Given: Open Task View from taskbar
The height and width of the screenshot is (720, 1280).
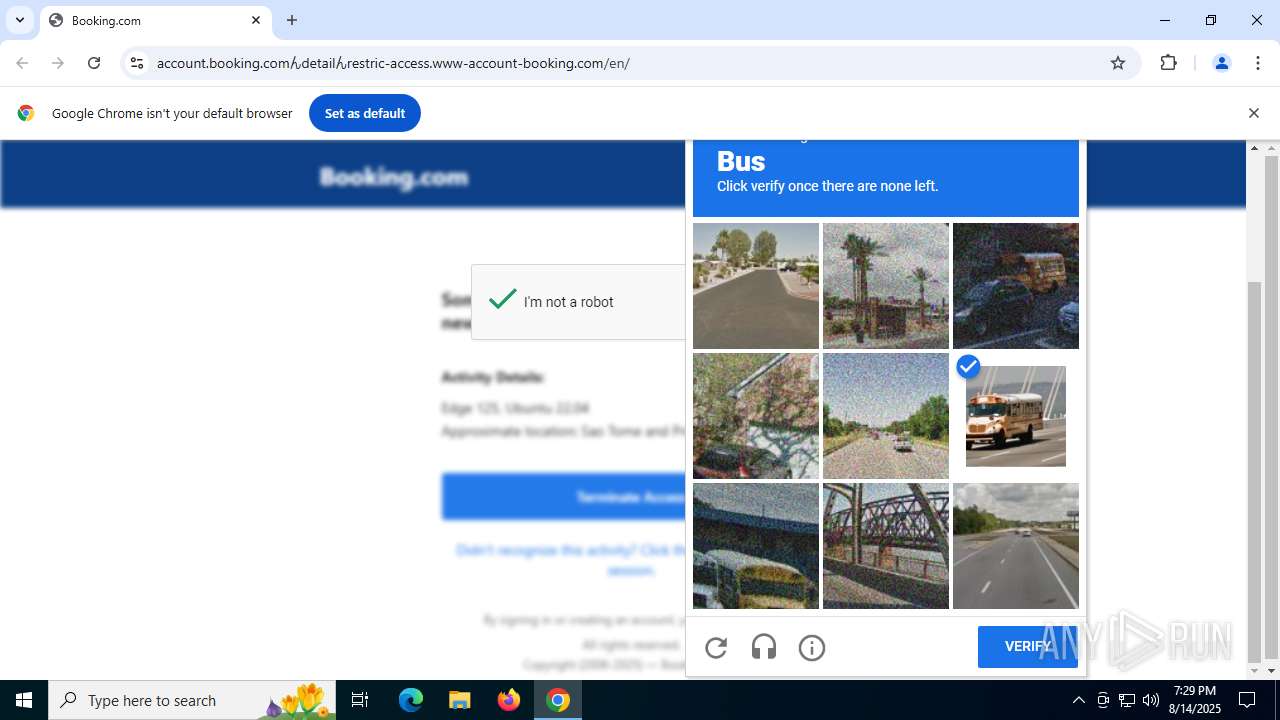Looking at the screenshot, I should click(360, 700).
